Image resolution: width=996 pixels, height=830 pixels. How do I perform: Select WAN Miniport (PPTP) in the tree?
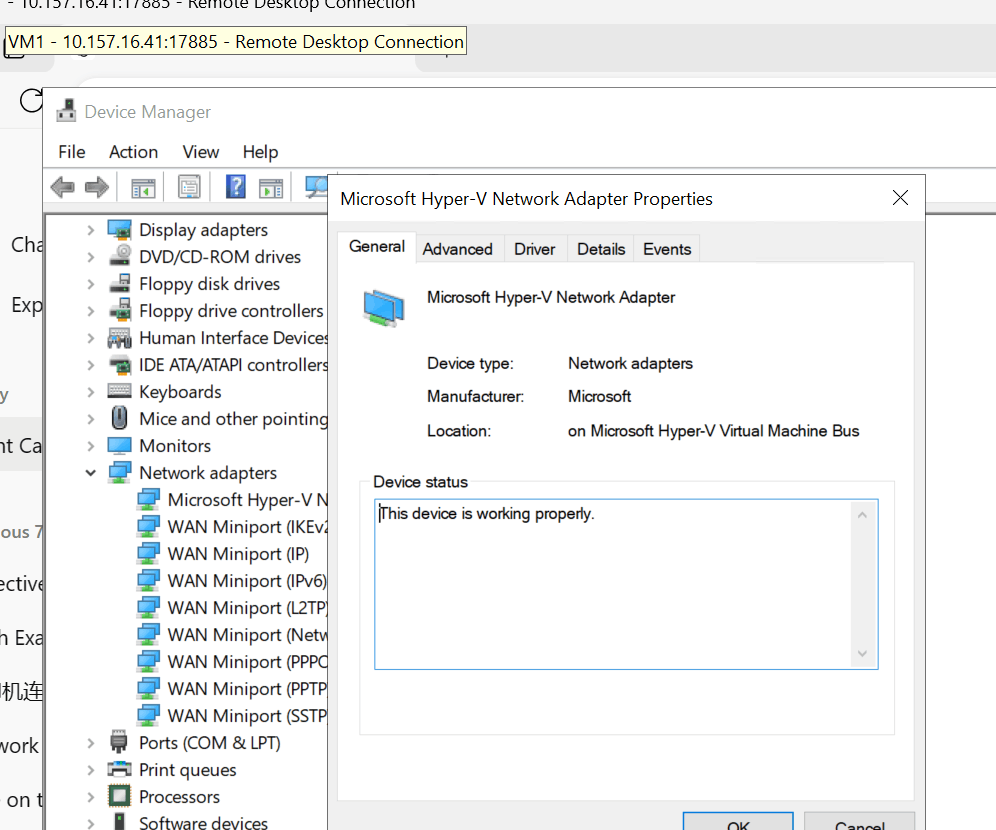coord(247,688)
